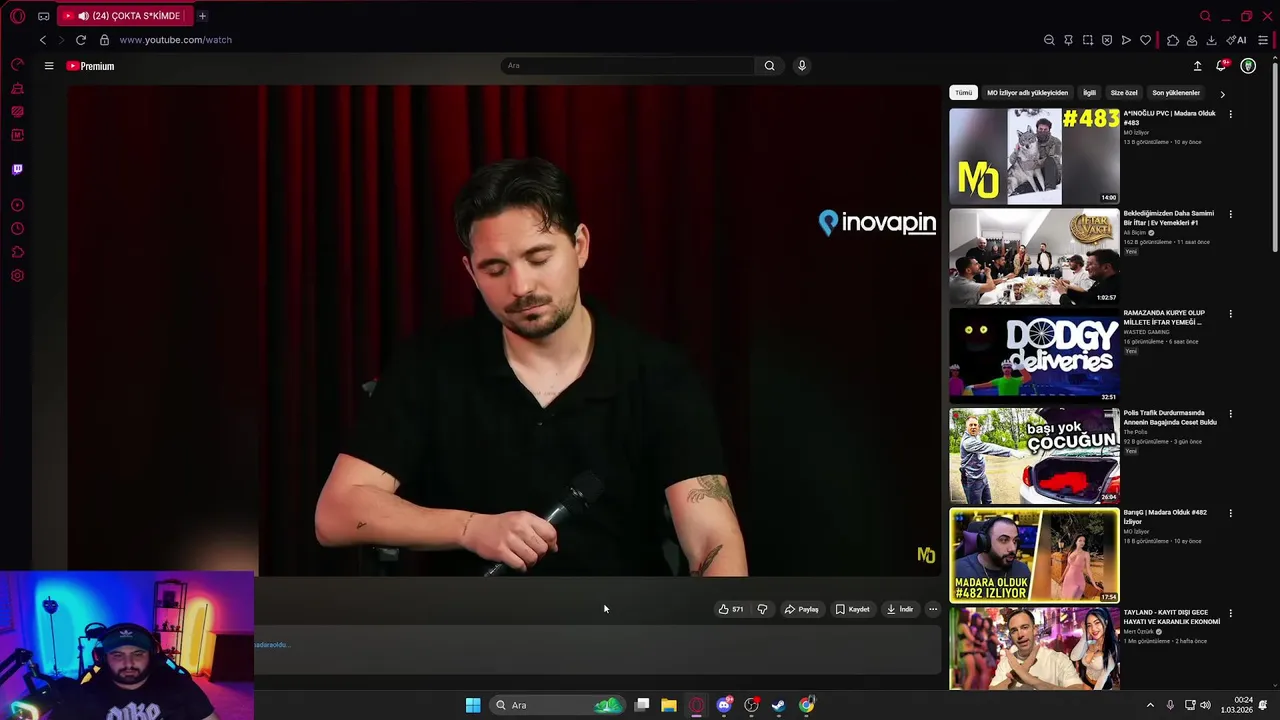The height and width of the screenshot is (720, 1280).
Task: Open YouTube hamburger guide menu
Action: 48,66
